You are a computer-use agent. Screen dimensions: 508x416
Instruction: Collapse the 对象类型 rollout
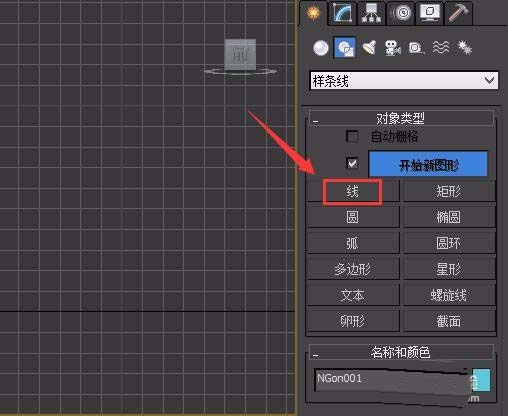[401, 118]
